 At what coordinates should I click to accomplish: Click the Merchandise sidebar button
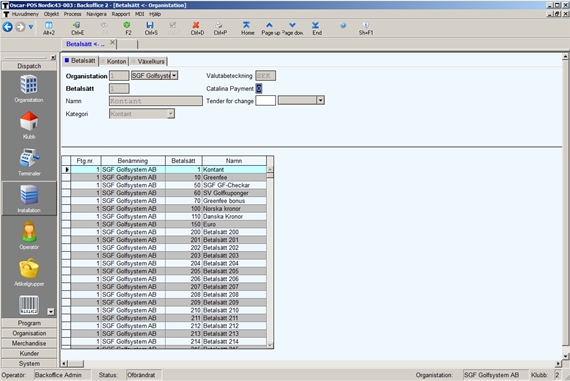(x=29, y=343)
